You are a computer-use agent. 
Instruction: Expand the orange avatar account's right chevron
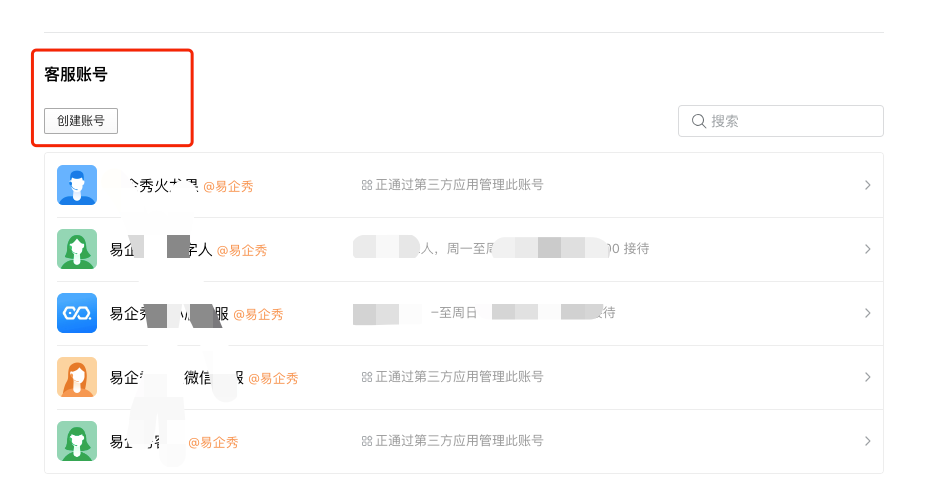[867, 377]
